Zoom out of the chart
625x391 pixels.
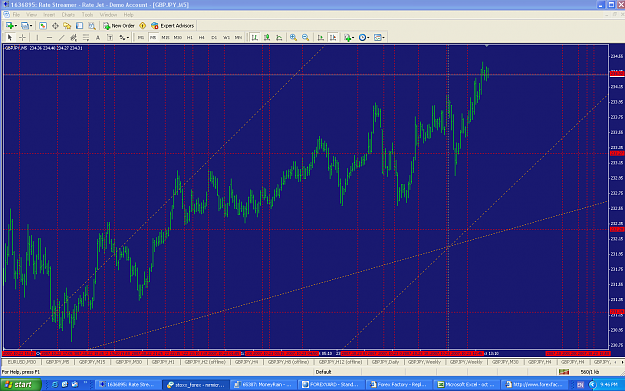(306, 37)
